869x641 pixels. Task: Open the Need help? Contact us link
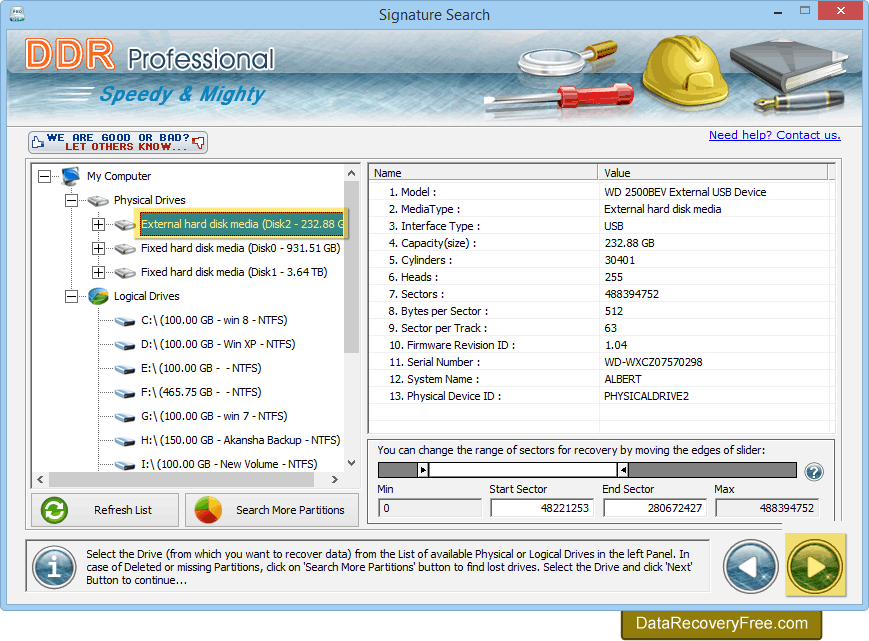point(775,135)
